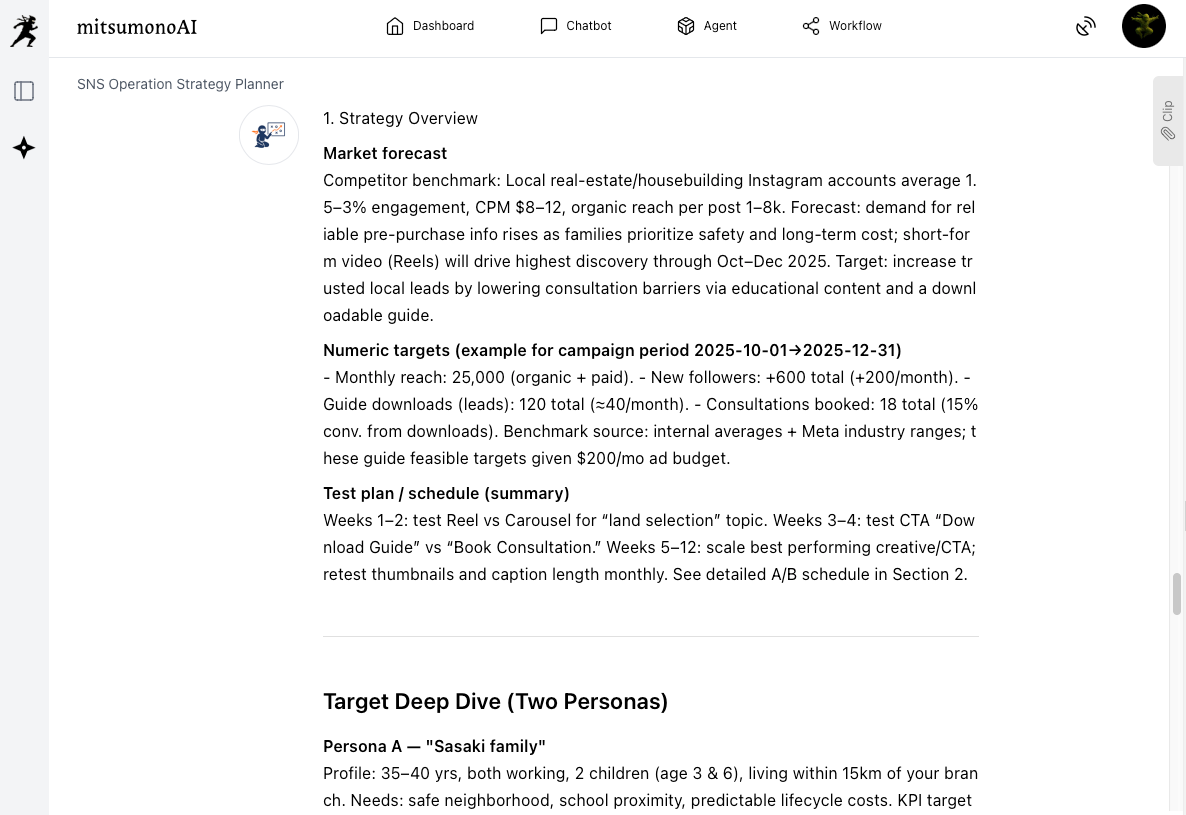Screen dimensions: 1186x815
Task: Go to the Agent tab
Action: (x=720, y=26)
